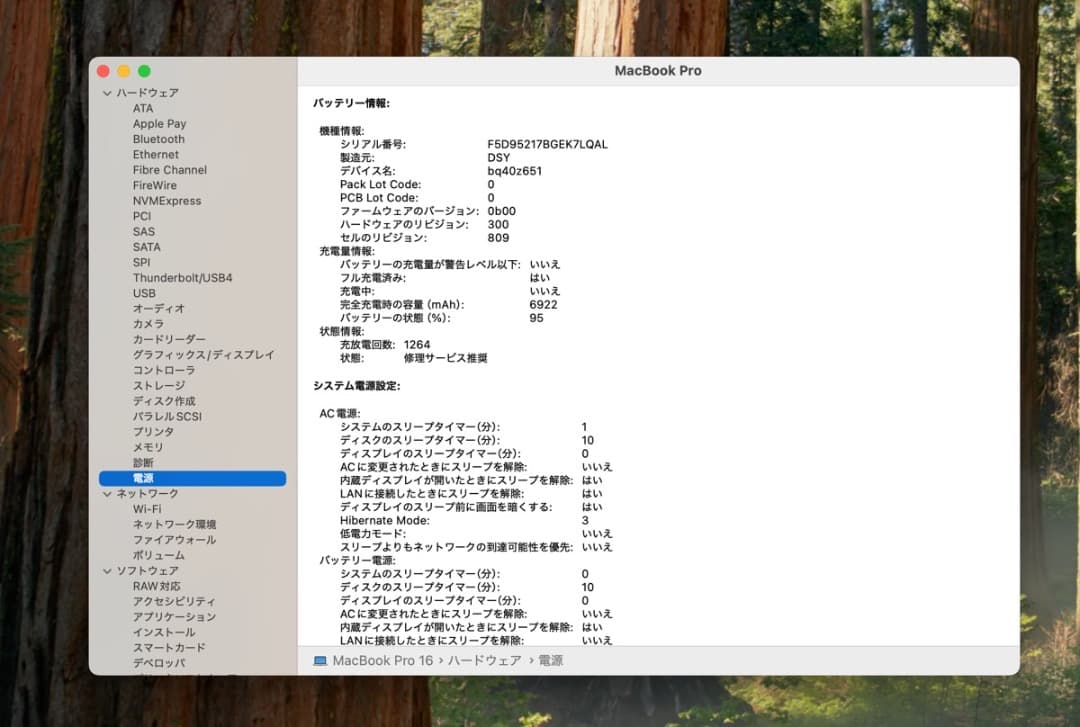
Task: Collapse the ハードウェア category triangle
Action: tap(107, 92)
